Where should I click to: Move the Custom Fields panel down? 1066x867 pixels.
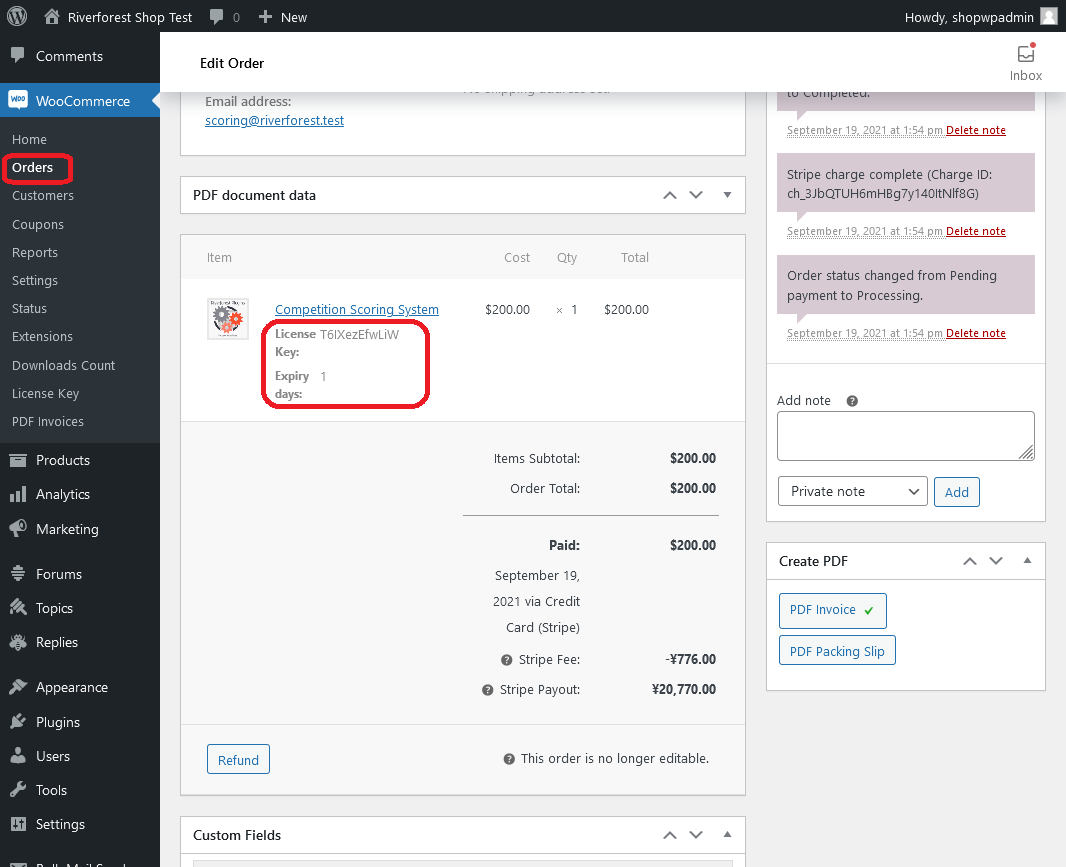click(696, 835)
